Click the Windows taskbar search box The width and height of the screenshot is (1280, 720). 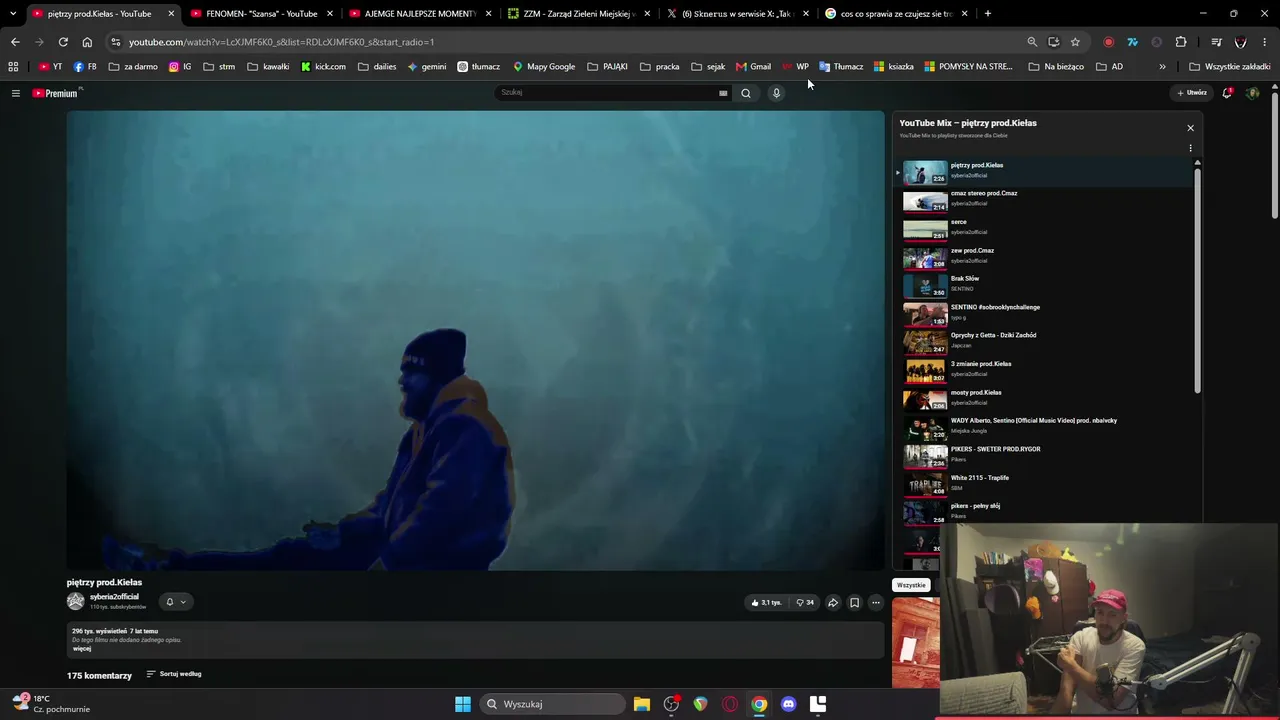[552, 704]
